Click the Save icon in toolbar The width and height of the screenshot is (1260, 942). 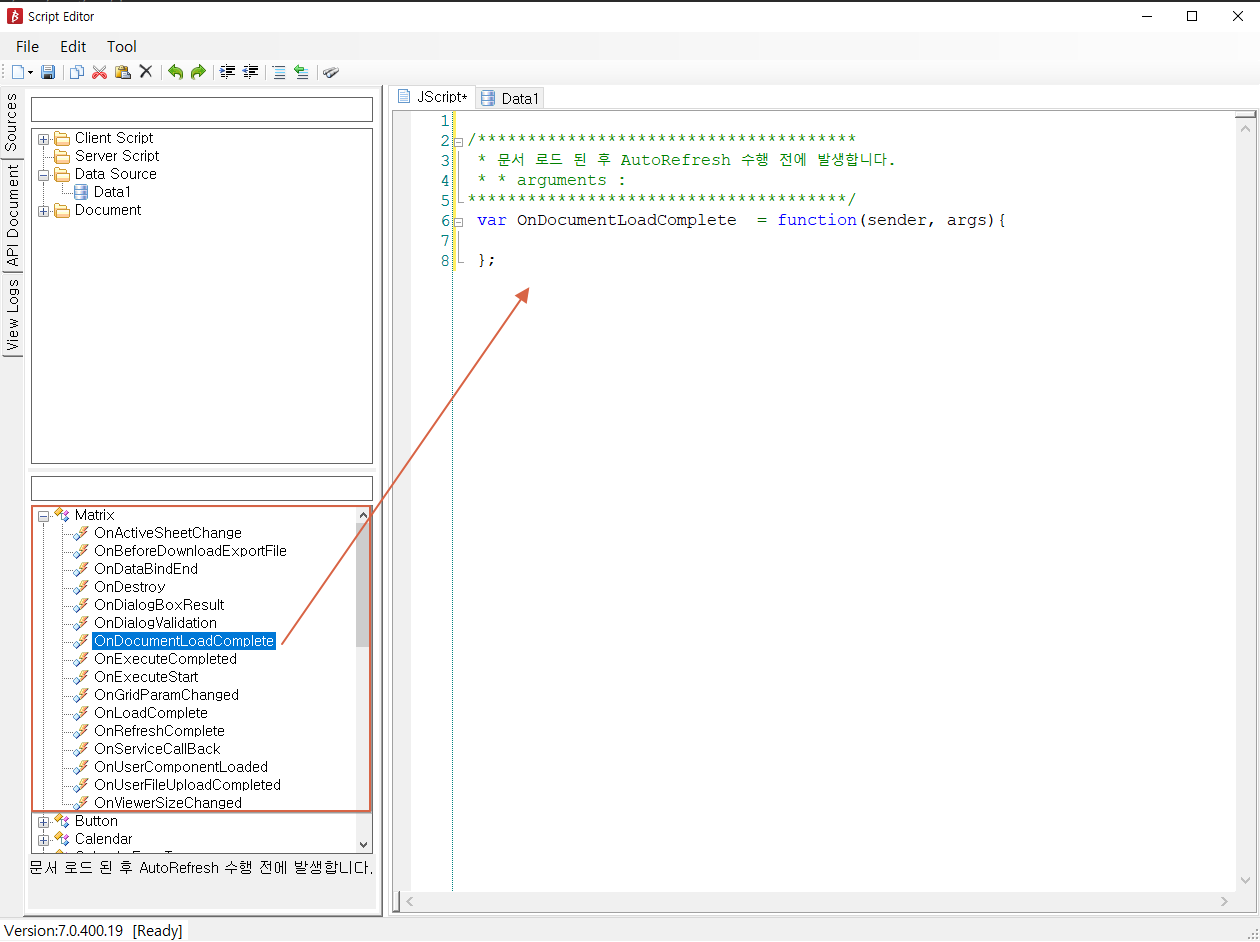[x=48, y=72]
